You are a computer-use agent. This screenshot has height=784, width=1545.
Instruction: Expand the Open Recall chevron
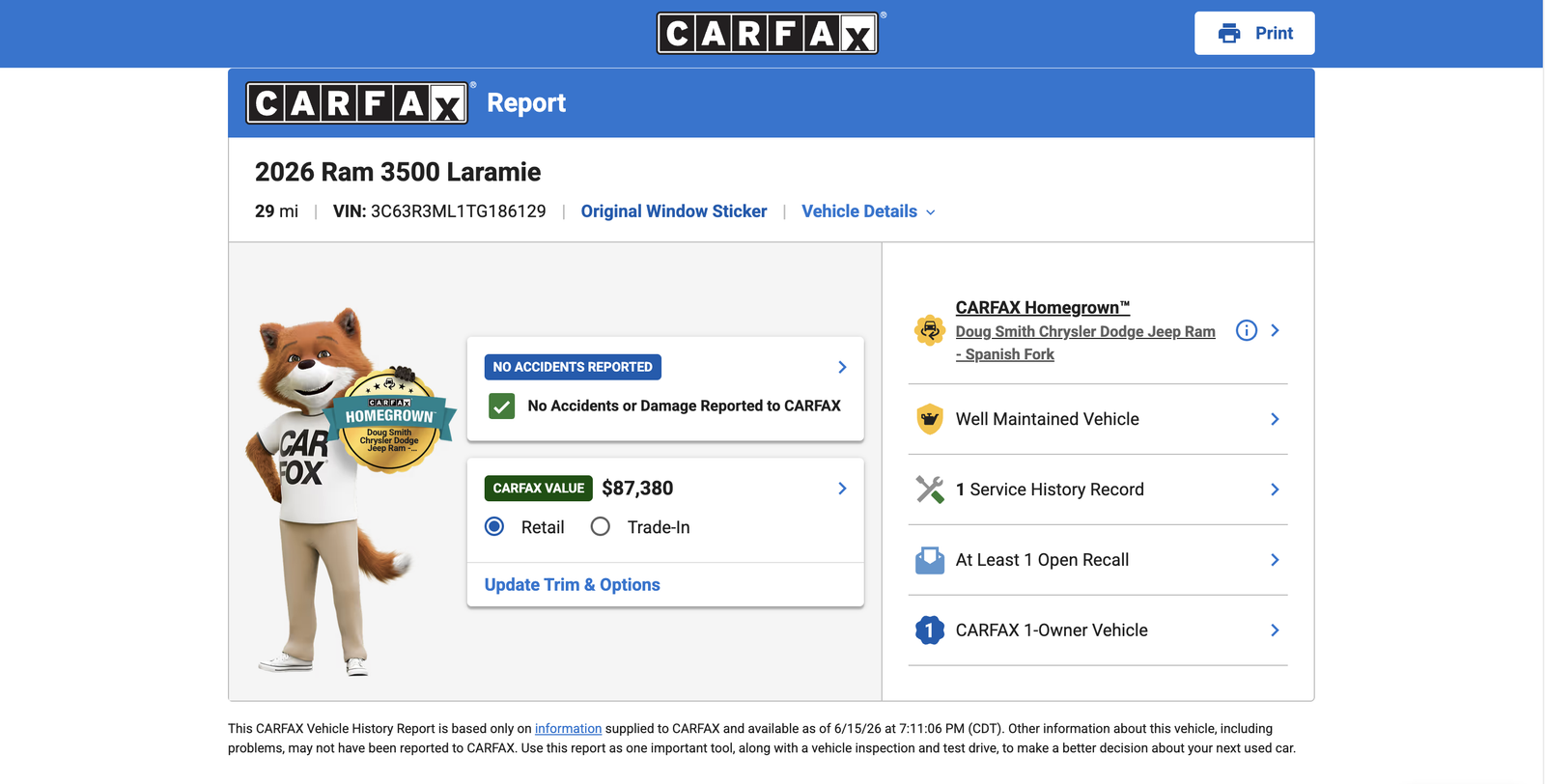1275,560
